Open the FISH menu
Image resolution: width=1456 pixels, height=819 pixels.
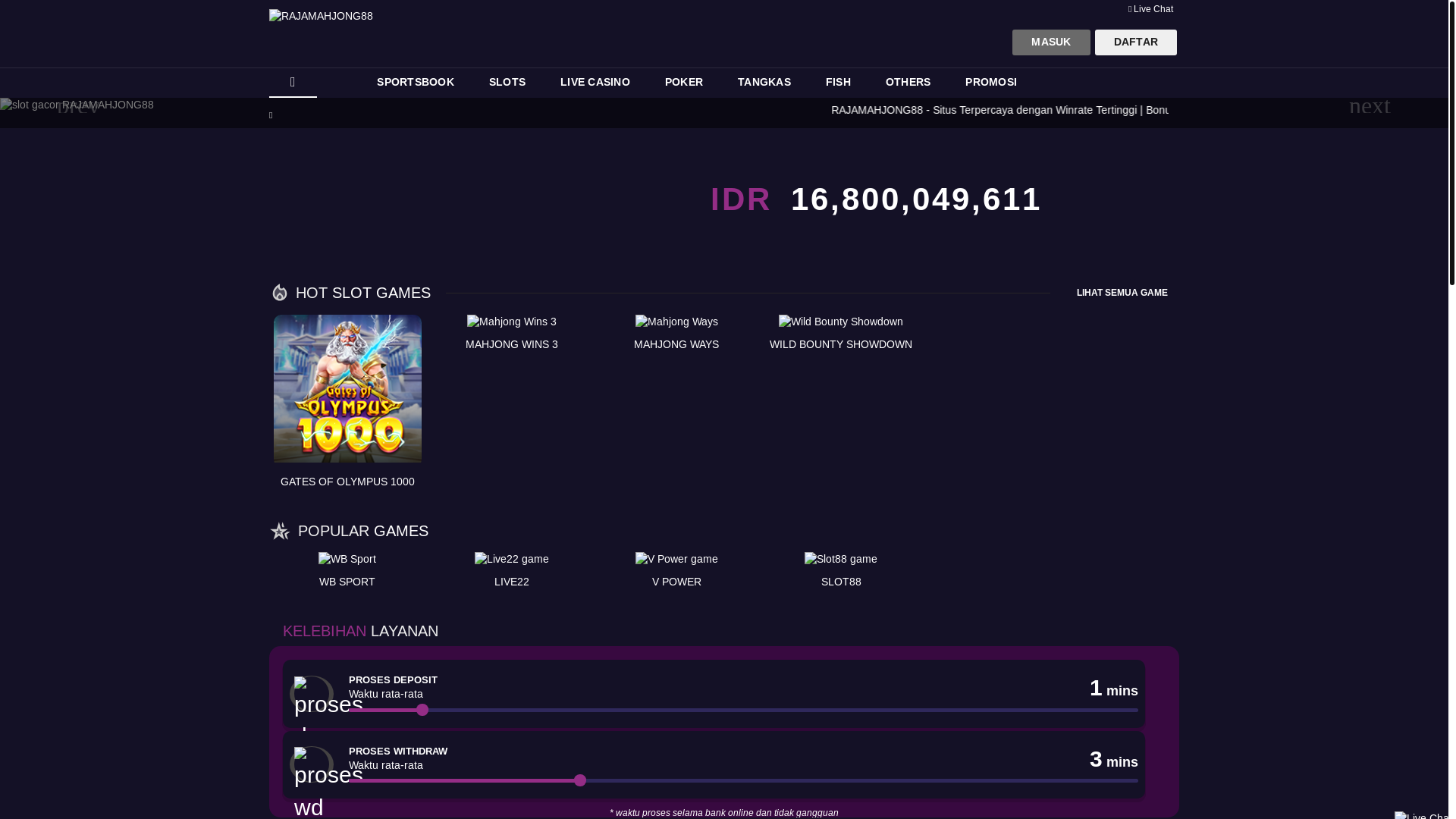(x=838, y=82)
